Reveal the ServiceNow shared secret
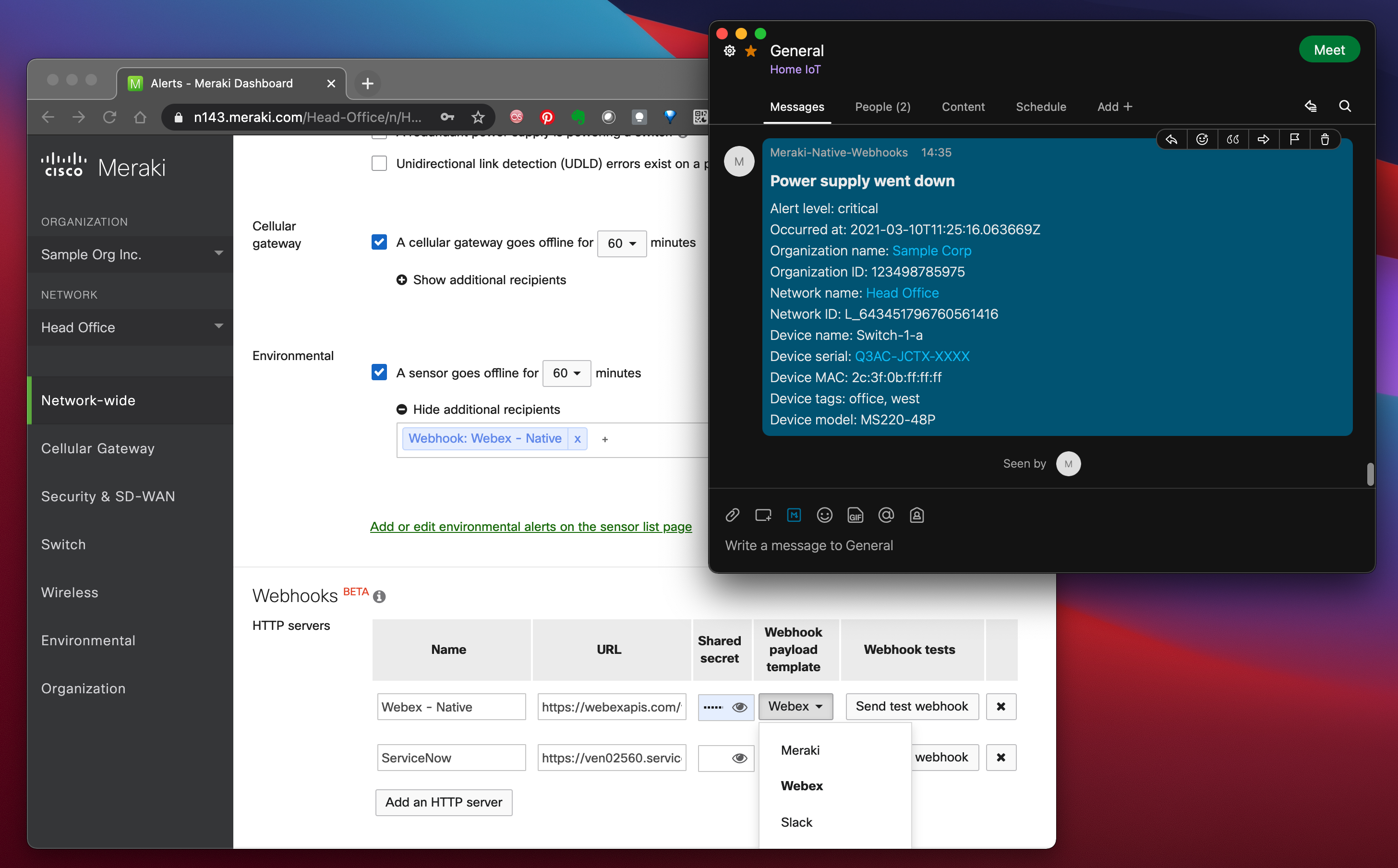 click(x=739, y=758)
